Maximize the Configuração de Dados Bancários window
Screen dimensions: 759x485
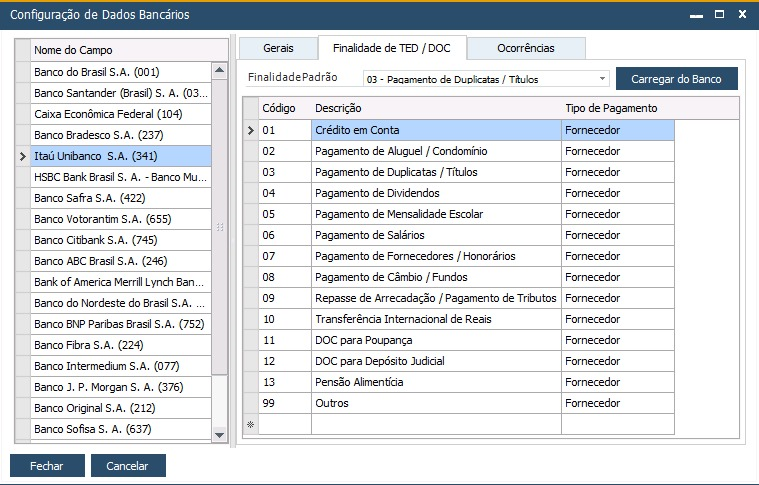point(719,15)
